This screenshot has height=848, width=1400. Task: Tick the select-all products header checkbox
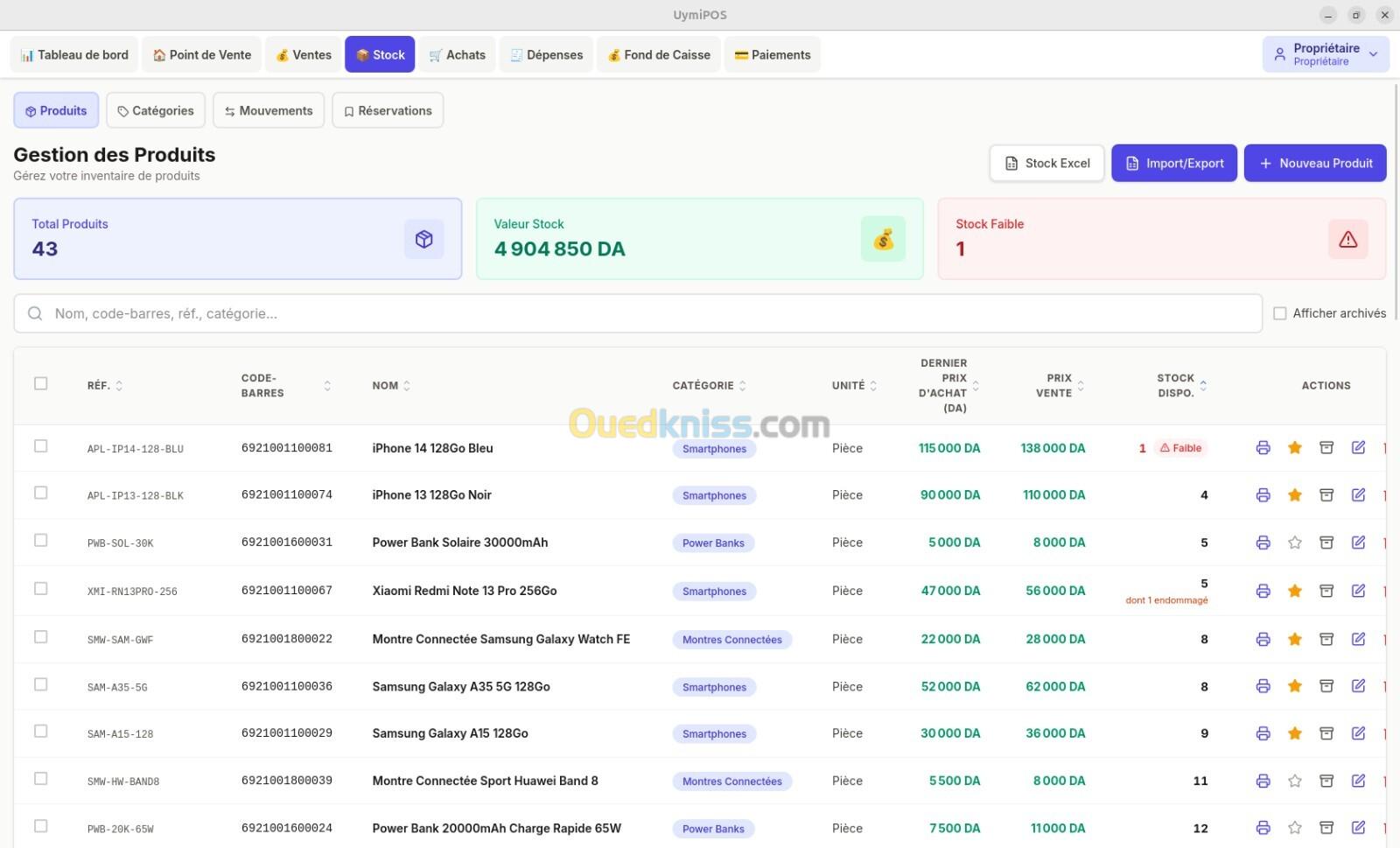pyautogui.click(x=40, y=383)
